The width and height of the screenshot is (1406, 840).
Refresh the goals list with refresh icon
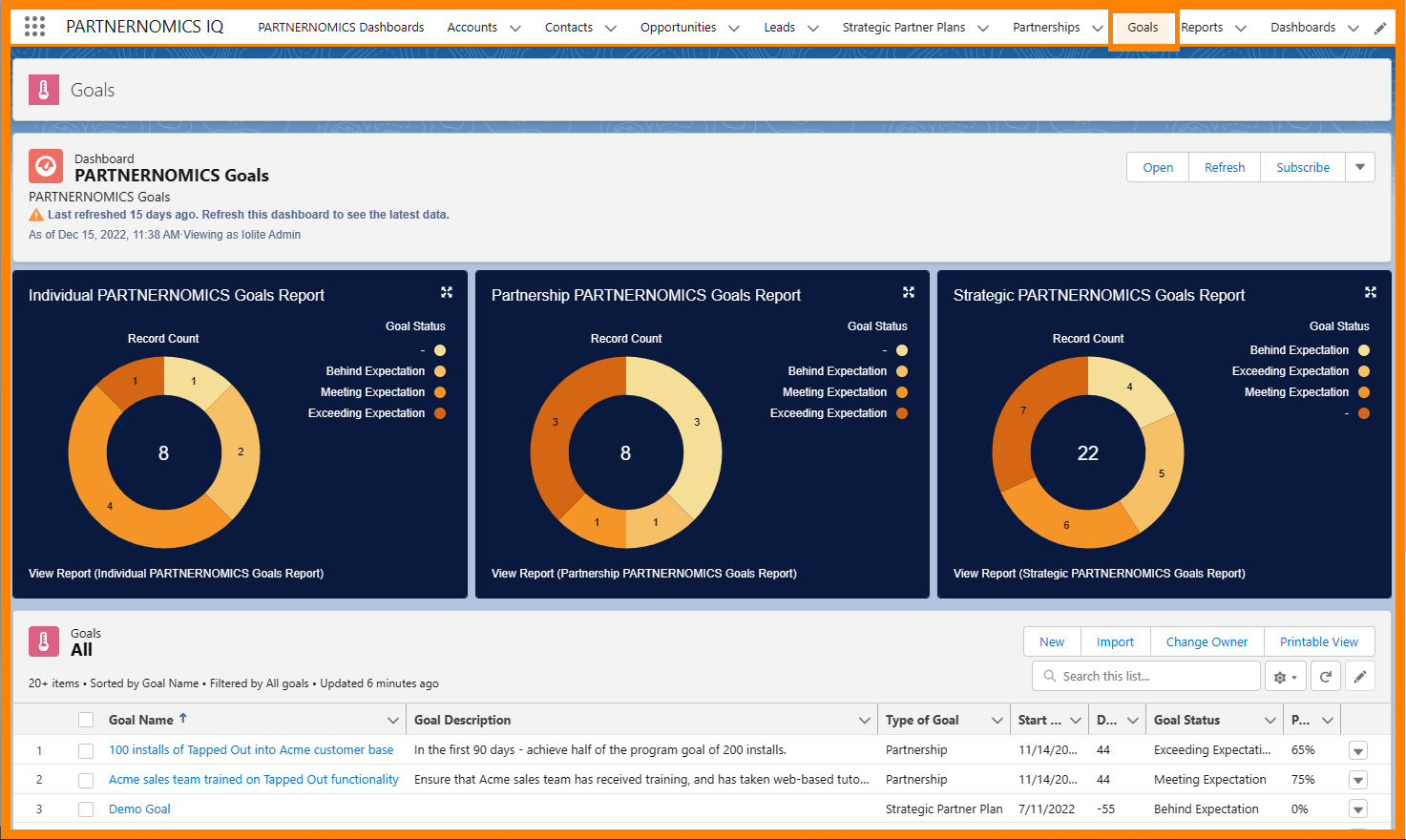(x=1326, y=677)
